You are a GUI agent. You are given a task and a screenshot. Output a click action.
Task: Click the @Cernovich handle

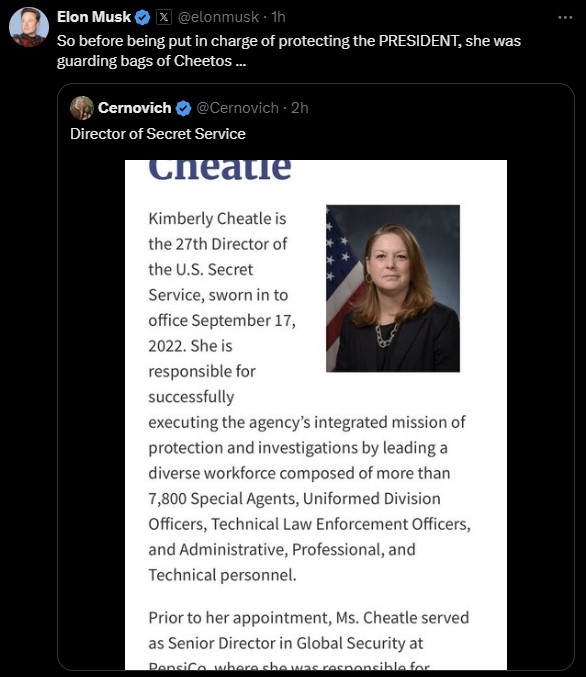[x=237, y=108]
